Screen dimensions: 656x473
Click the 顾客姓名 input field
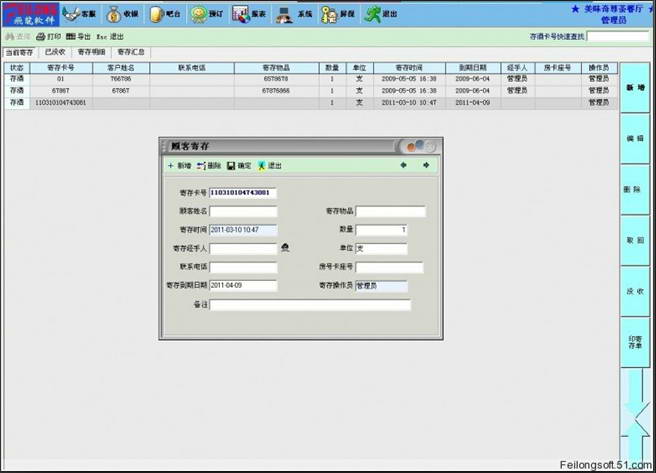(243, 211)
